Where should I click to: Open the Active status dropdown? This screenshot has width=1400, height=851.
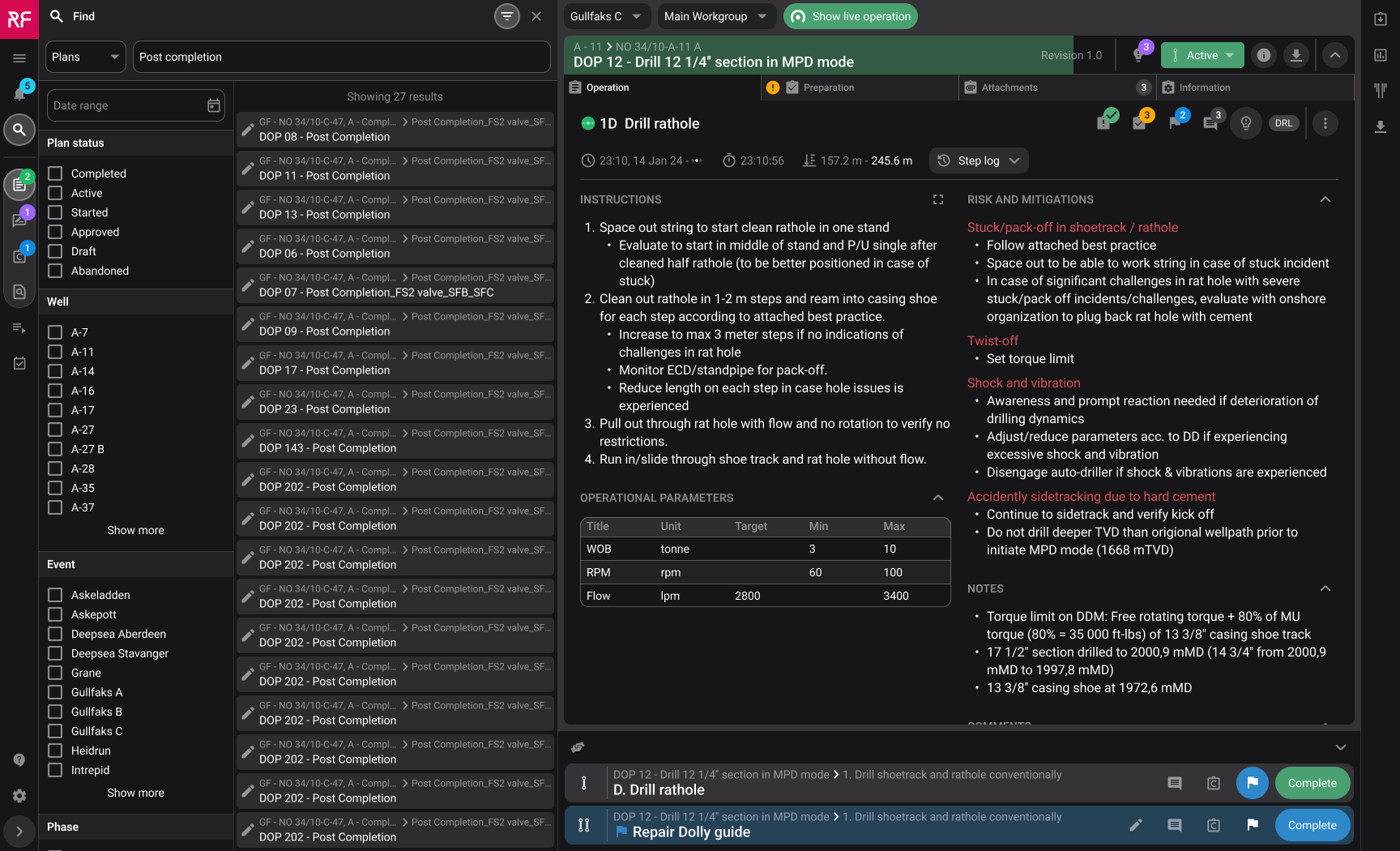tap(1202, 55)
